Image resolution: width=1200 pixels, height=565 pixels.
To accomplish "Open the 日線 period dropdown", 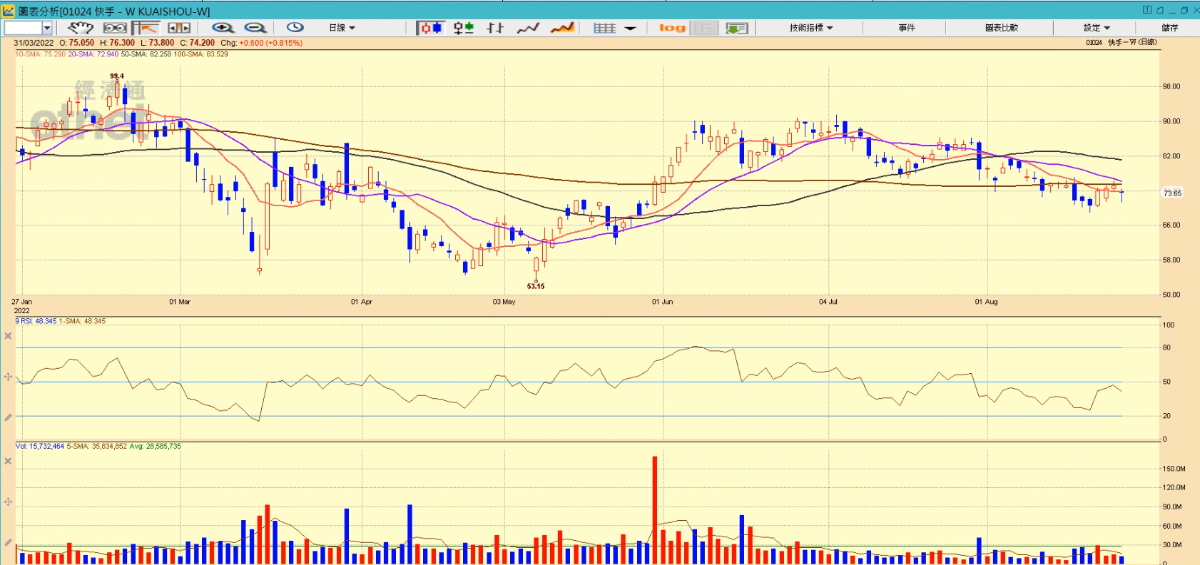I will click(341, 27).
